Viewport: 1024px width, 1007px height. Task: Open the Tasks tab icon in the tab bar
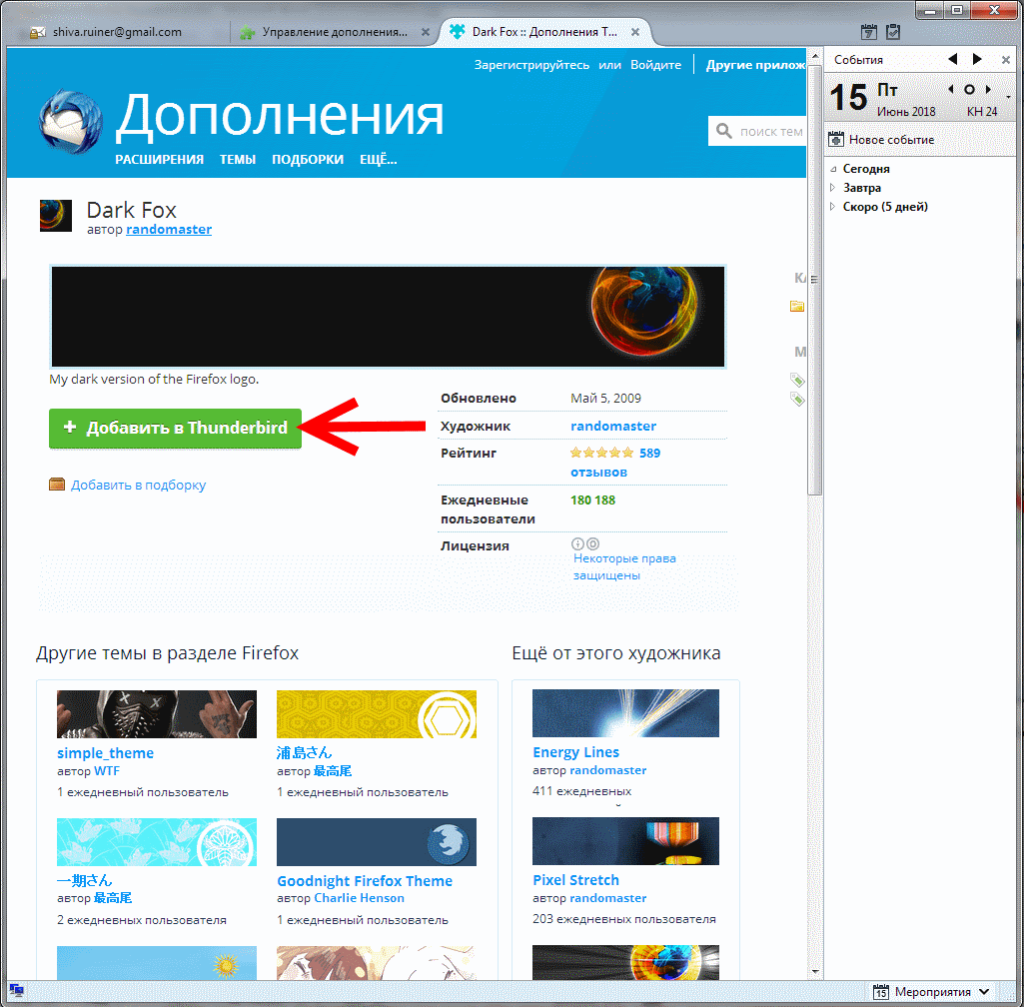(893, 32)
